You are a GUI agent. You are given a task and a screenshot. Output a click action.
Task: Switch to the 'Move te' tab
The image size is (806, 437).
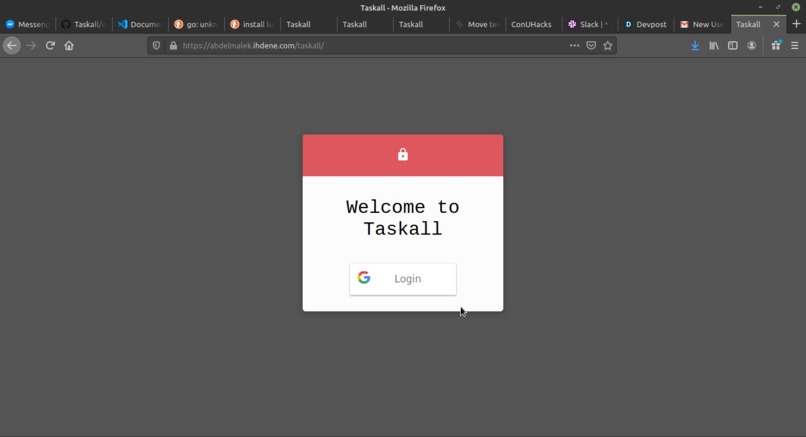pyautogui.click(x=478, y=24)
